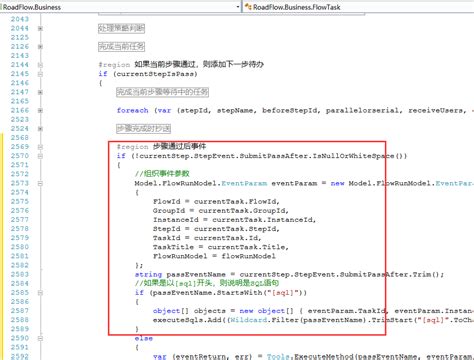This screenshot has height=360, width=474.
Task: Collapse the 步骤通过后事件 region at line 2569
Action: click(x=40, y=147)
